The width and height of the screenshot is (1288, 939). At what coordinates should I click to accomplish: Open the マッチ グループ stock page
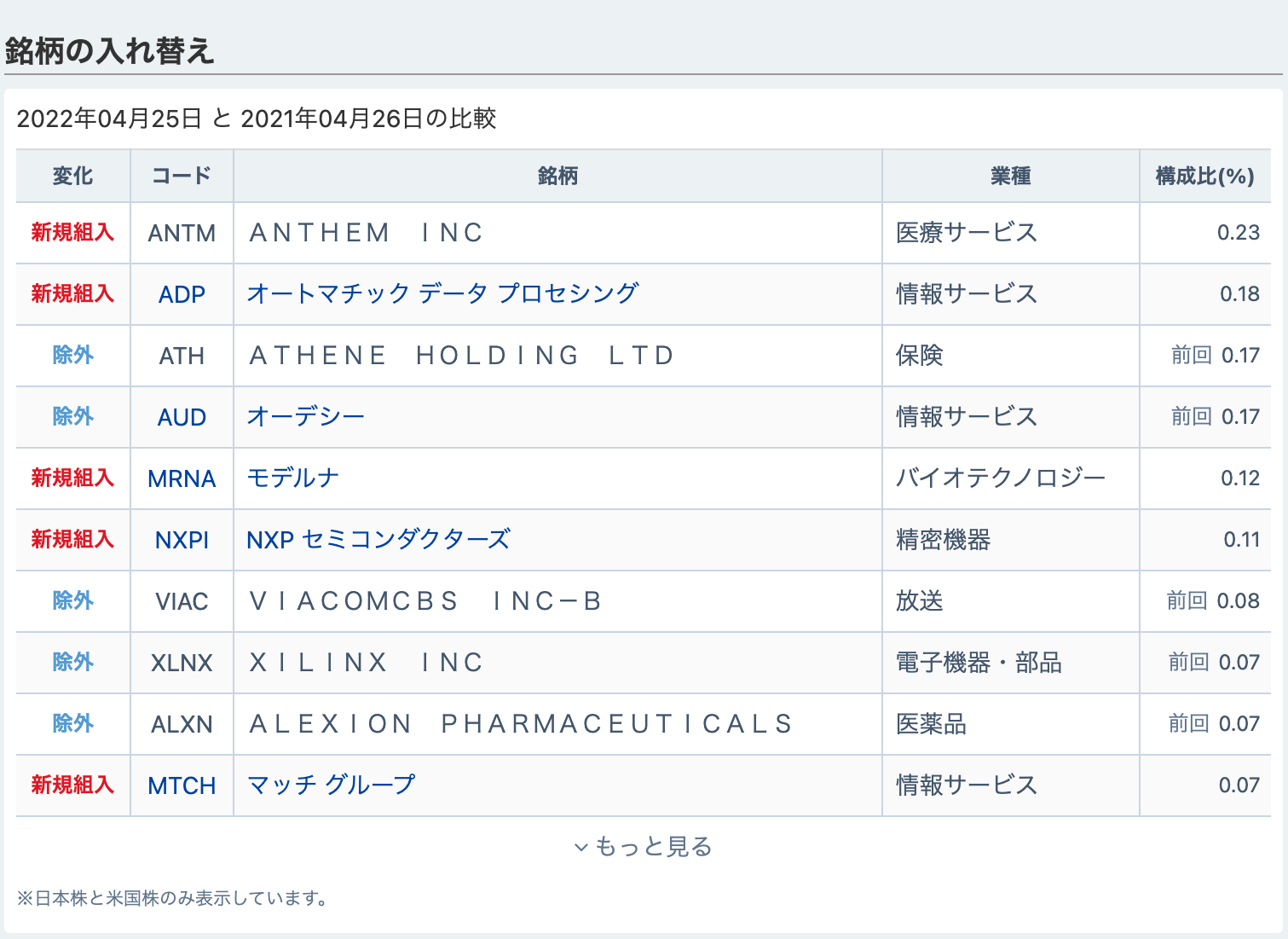pos(331,785)
